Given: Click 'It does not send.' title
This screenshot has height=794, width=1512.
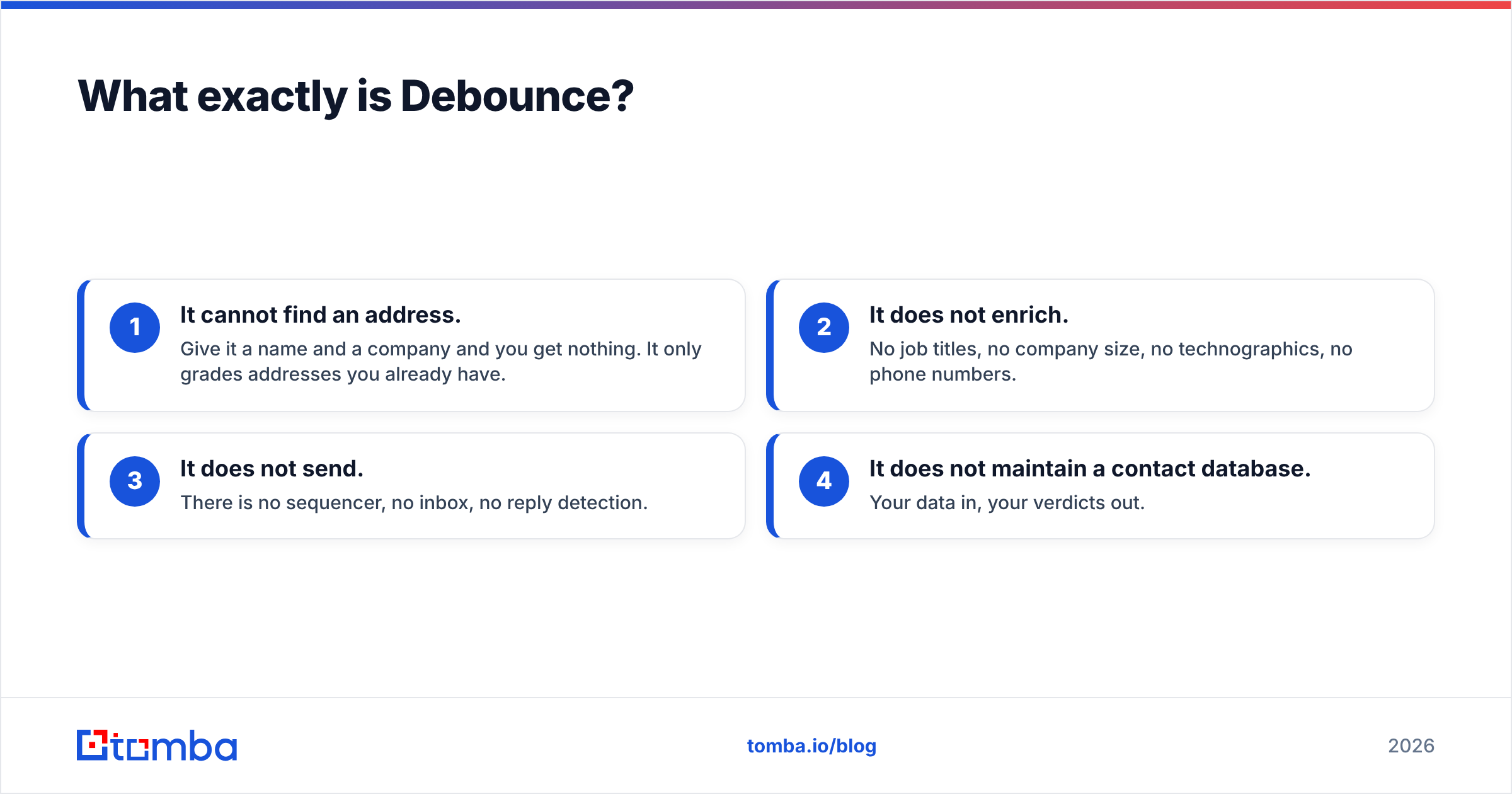Looking at the screenshot, I should 272,469.
